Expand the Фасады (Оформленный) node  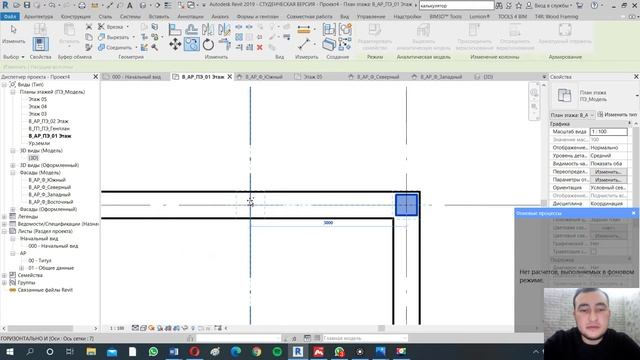(x=13, y=209)
